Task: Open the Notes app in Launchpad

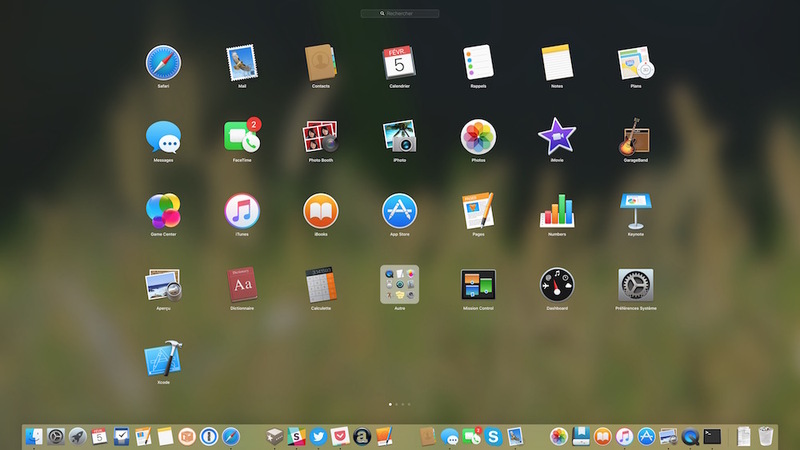Action: tap(557, 63)
